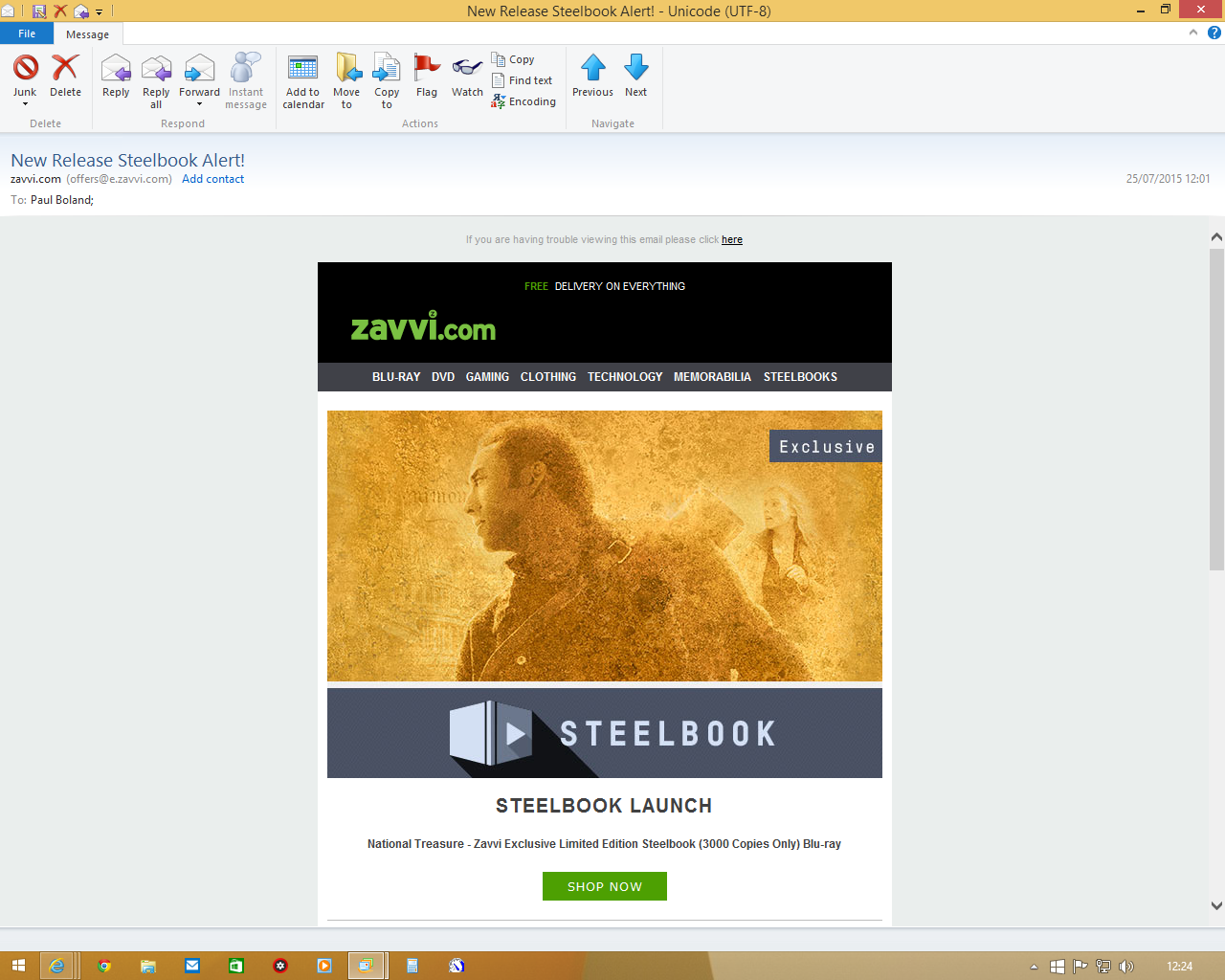Viewport: 1225px width, 980px height.
Task: Click the scroll down arrow of message pane
Action: [x=1216, y=905]
